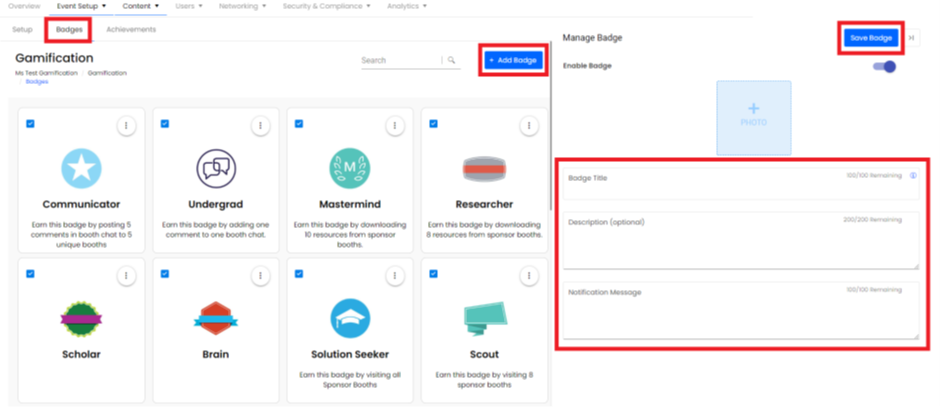The height and width of the screenshot is (407, 940).
Task: Click the photo upload placeholder
Action: click(x=753, y=117)
